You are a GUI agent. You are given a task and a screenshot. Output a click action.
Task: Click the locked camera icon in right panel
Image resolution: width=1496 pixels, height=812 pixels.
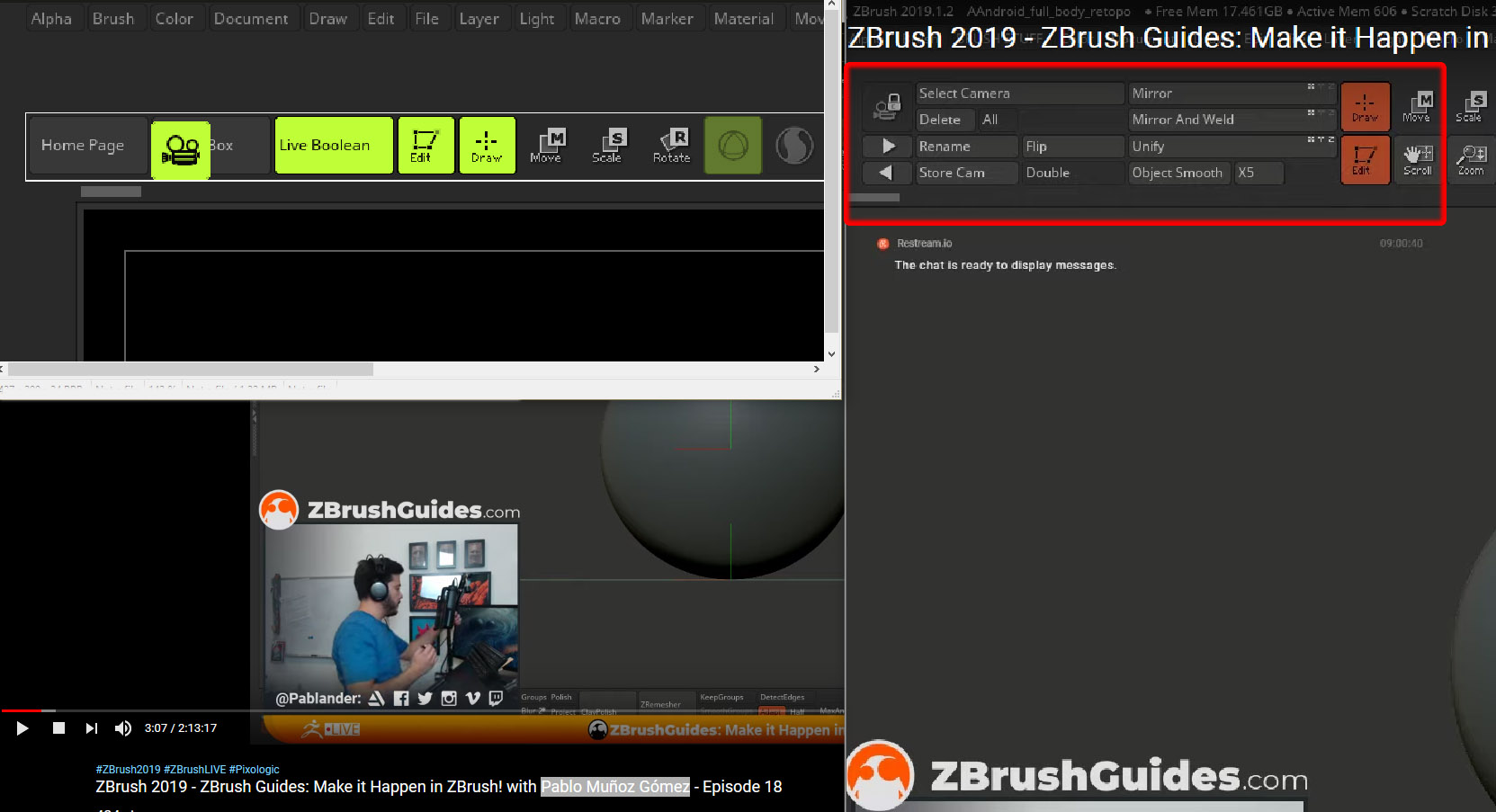tap(887, 107)
